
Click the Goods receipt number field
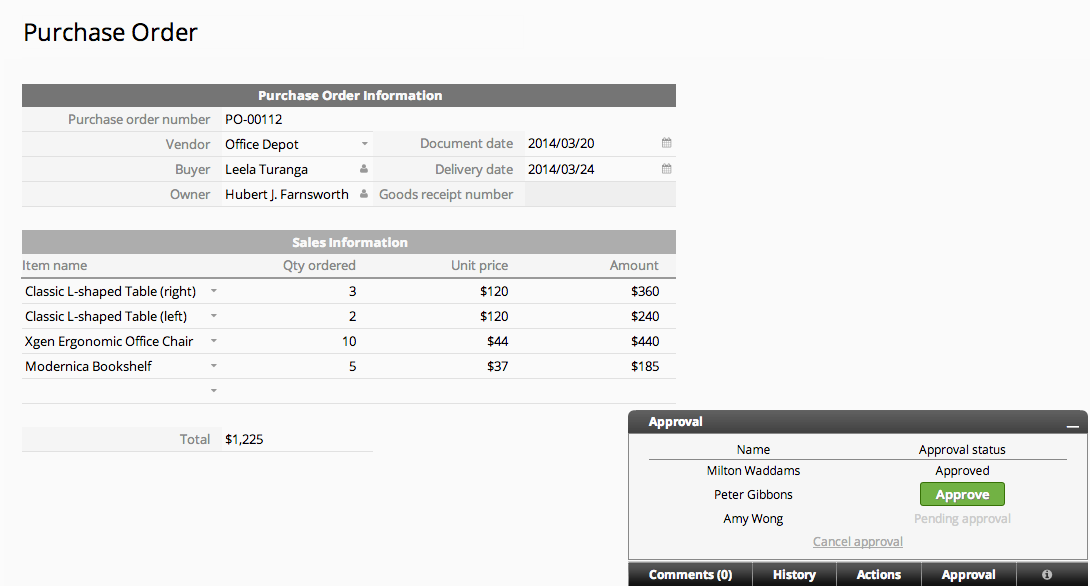(599, 195)
